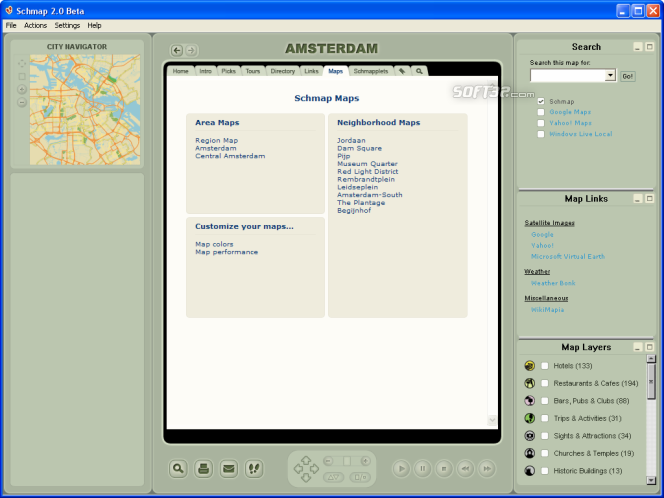Go forward with the right arrow button
This screenshot has height=498, width=664.
(x=191, y=50)
